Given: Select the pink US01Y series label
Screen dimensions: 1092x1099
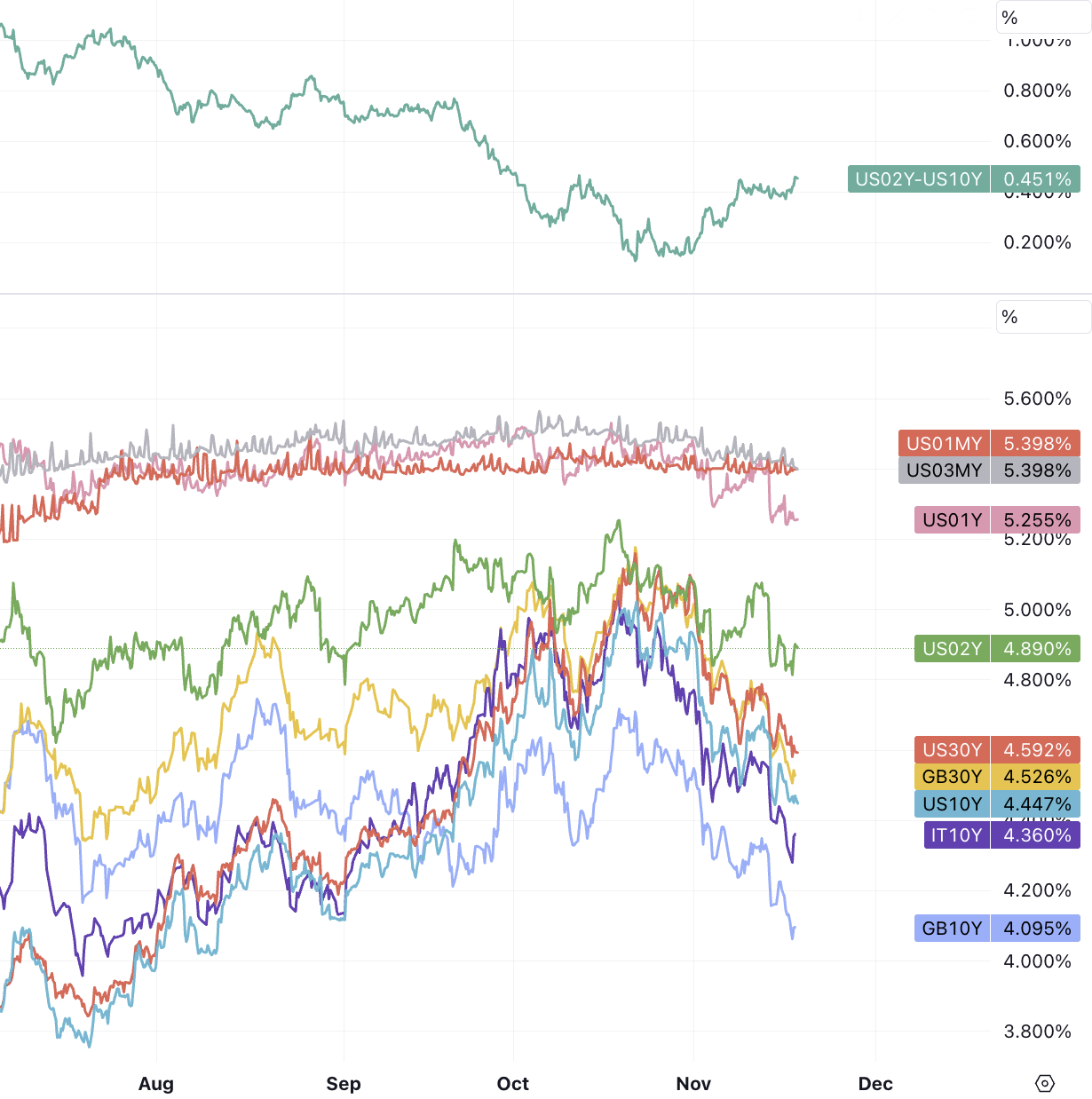Looking at the screenshot, I should coord(953,520).
